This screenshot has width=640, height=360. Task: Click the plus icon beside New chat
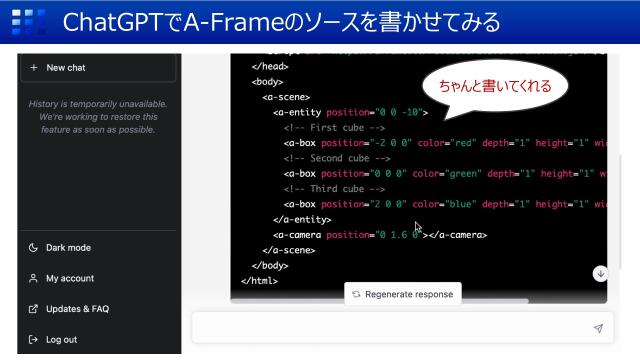34,68
